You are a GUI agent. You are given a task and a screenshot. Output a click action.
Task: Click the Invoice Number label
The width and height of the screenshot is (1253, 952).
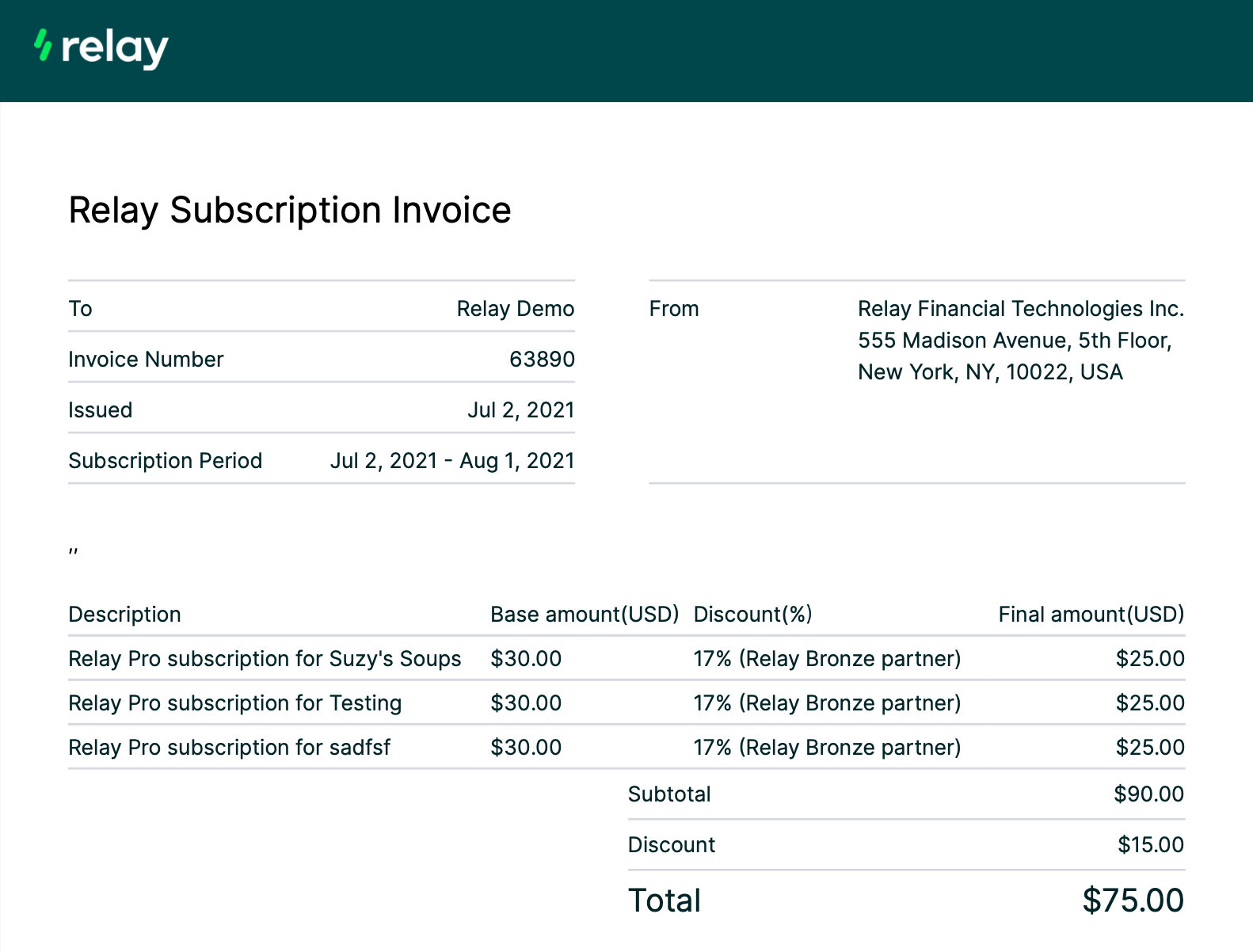146,360
